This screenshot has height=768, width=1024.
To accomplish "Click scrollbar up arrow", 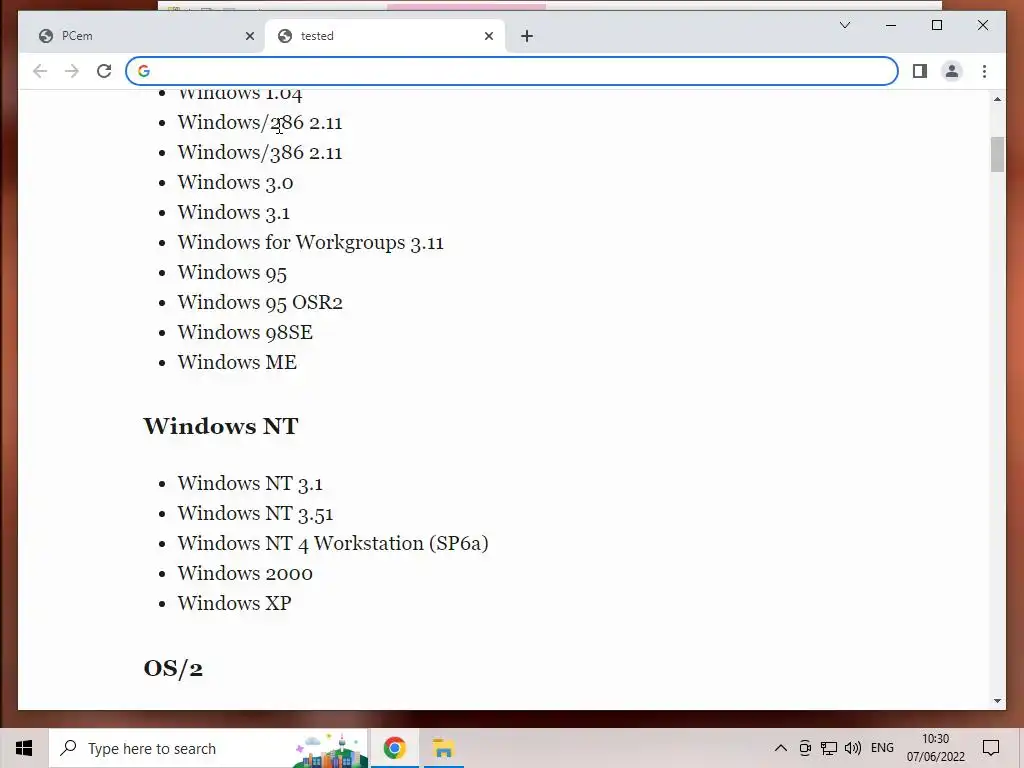I will coord(997,99).
